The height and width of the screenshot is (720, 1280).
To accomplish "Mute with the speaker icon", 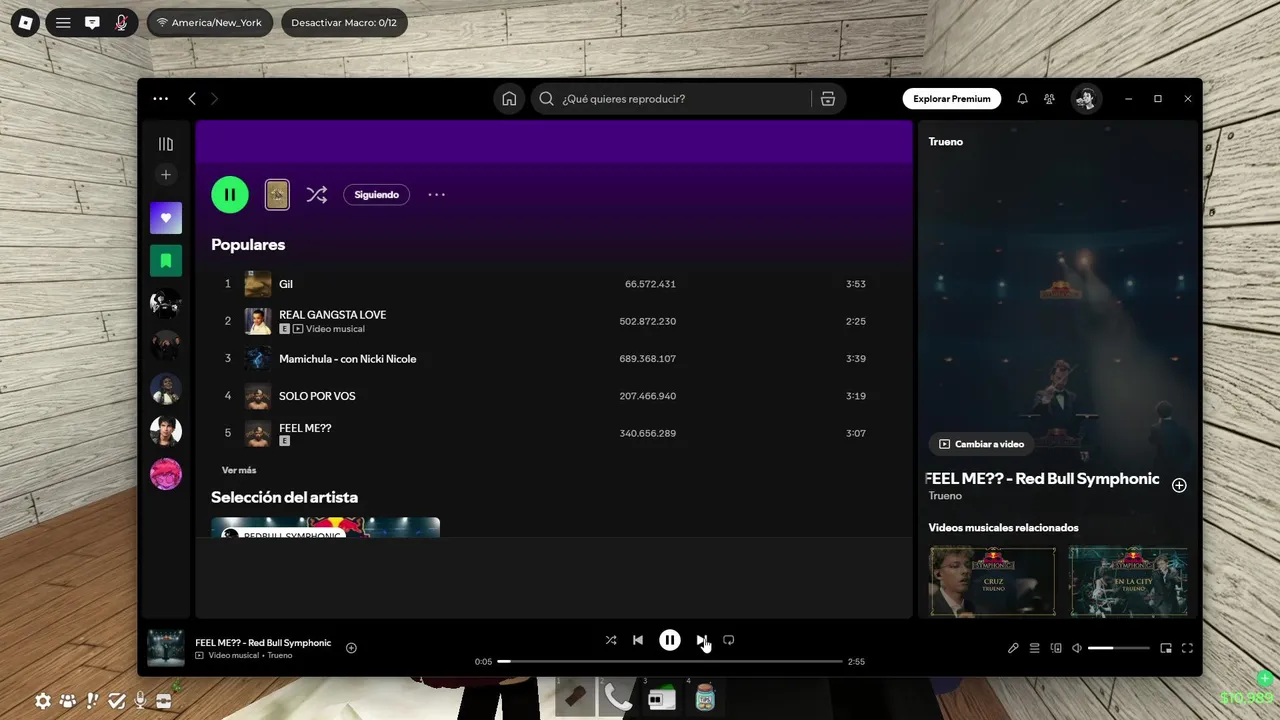I will click(x=1077, y=648).
